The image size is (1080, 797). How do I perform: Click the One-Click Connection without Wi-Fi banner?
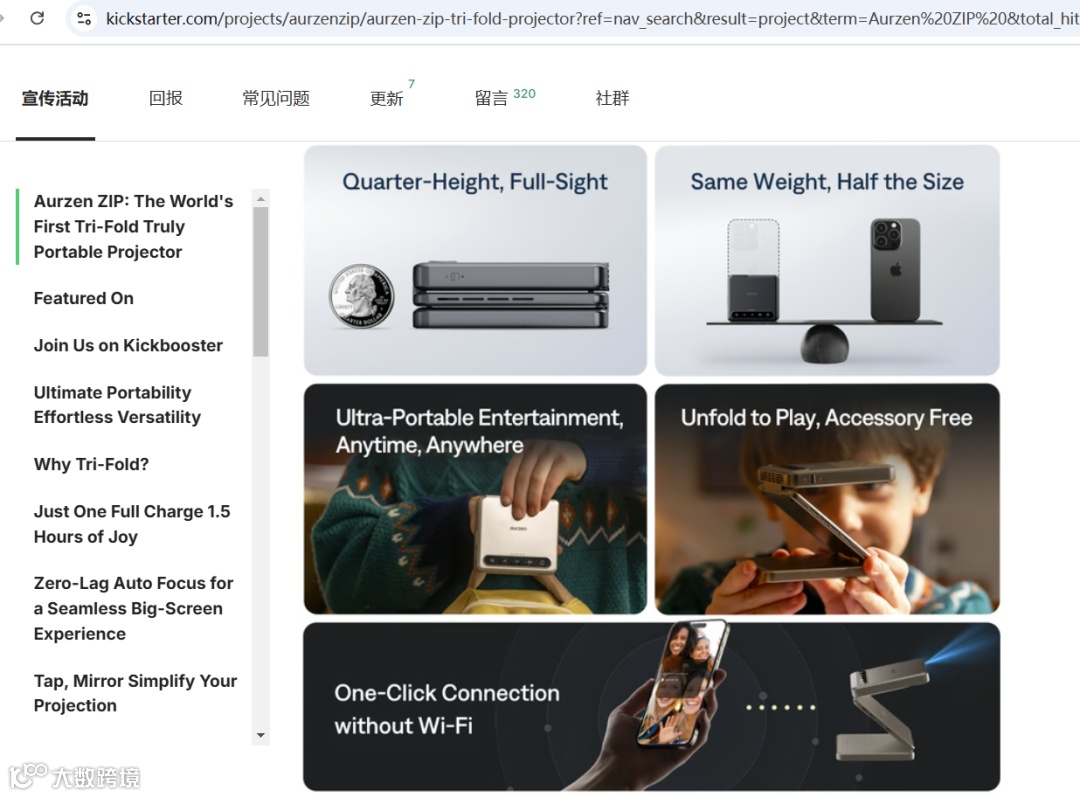(x=652, y=707)
